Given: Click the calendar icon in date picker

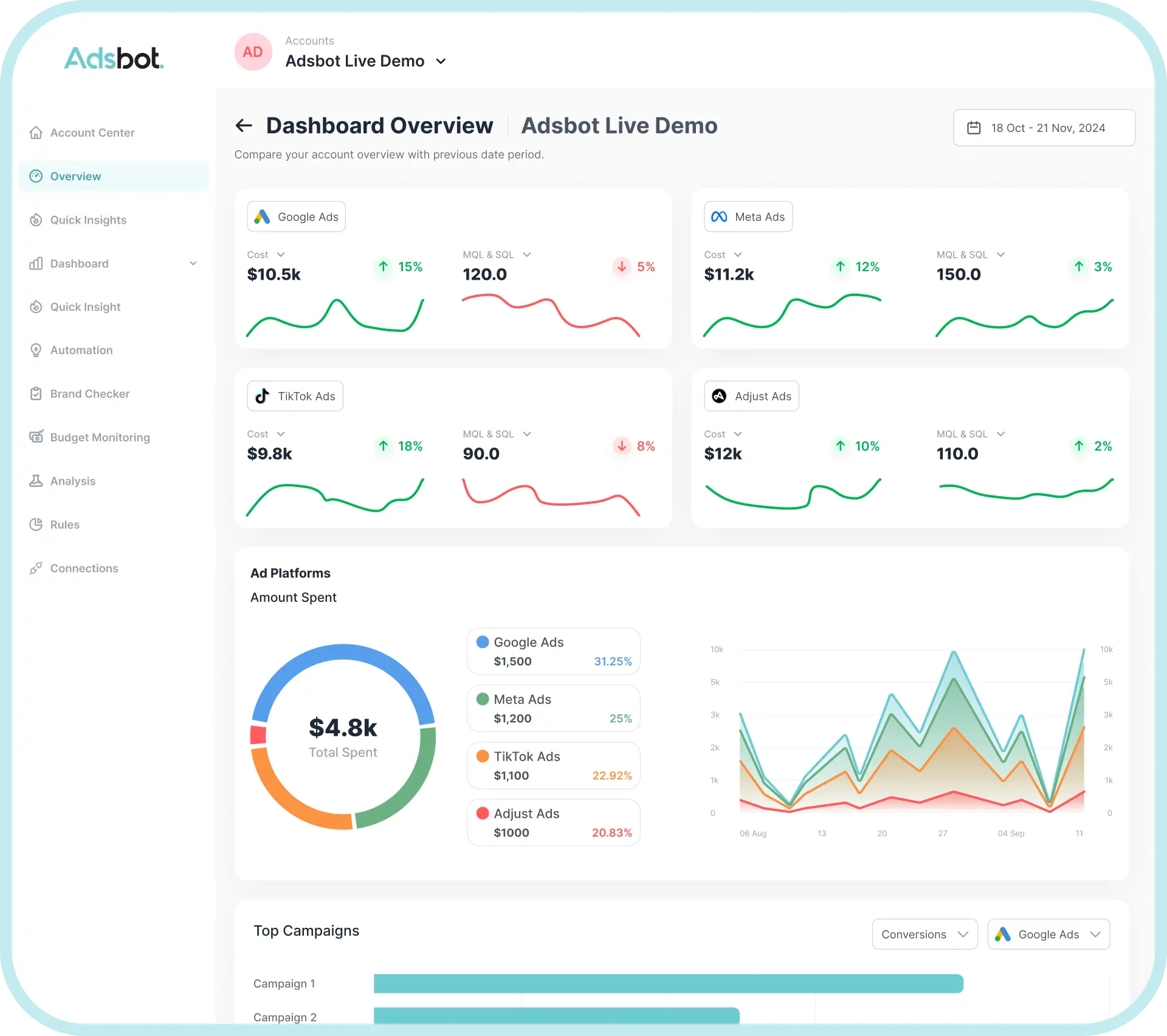Looking at the screenshot, I should click(974, 128).
